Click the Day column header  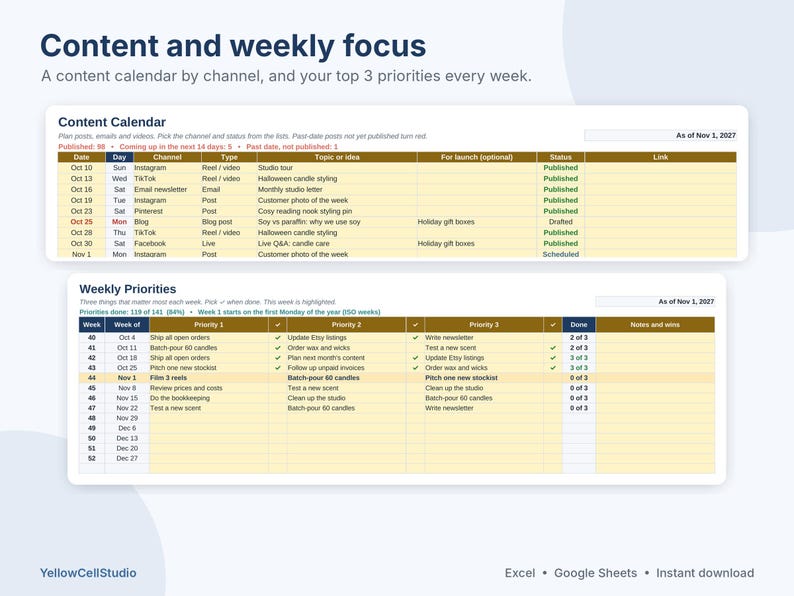[120, 157]
